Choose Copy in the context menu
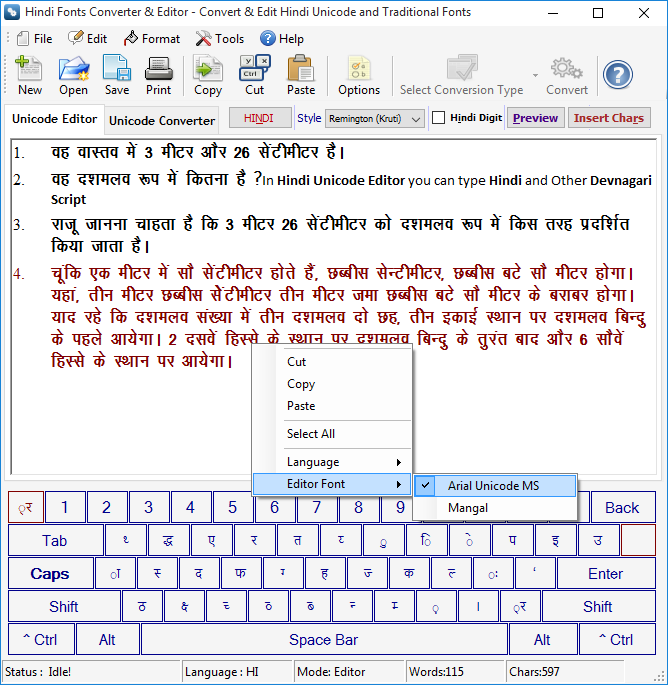 (x=332, y=384)
